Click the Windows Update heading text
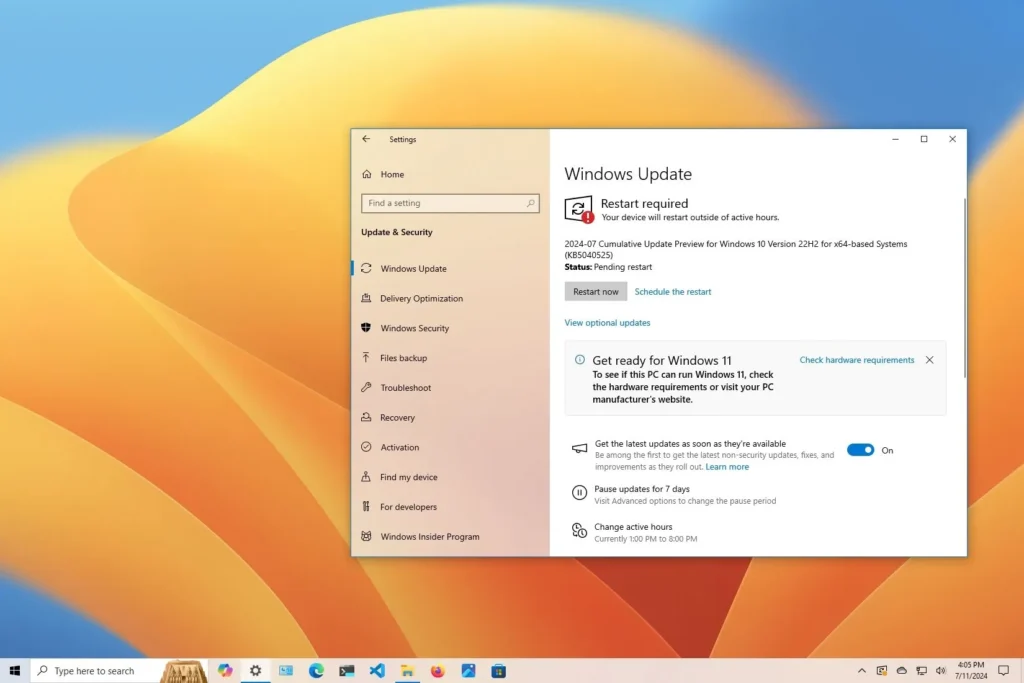Viewport: 1024px width, 683px height. pyautogui.click(x=628, y=174)
